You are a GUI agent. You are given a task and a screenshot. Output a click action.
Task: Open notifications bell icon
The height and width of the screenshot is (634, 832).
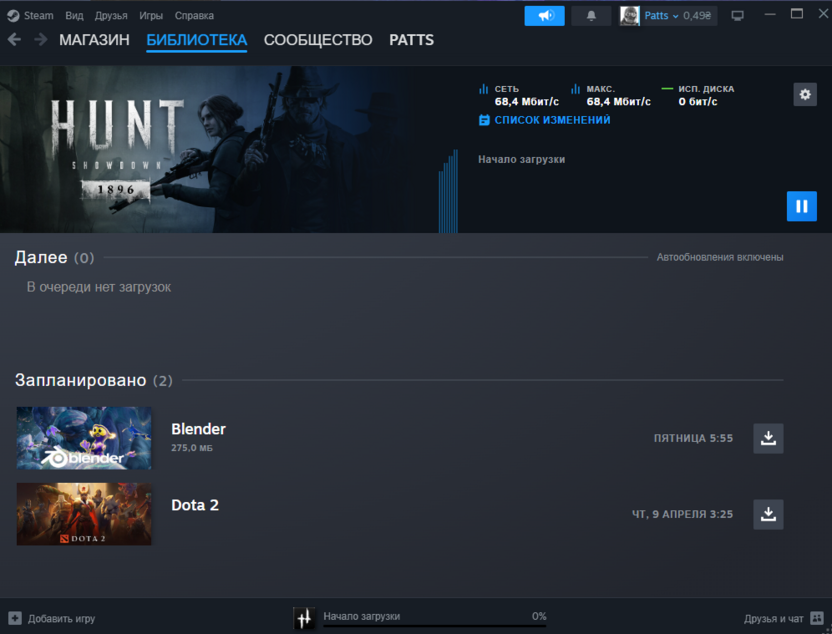[591, 16]
